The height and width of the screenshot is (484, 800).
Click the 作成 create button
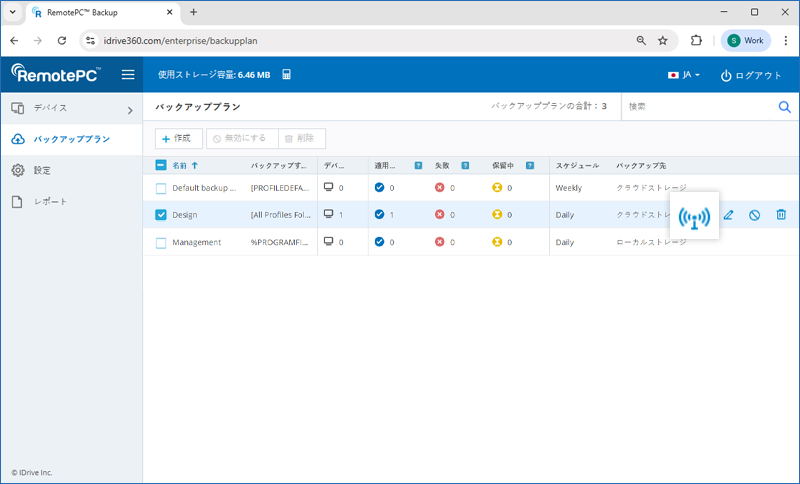[x=179, y=138]
